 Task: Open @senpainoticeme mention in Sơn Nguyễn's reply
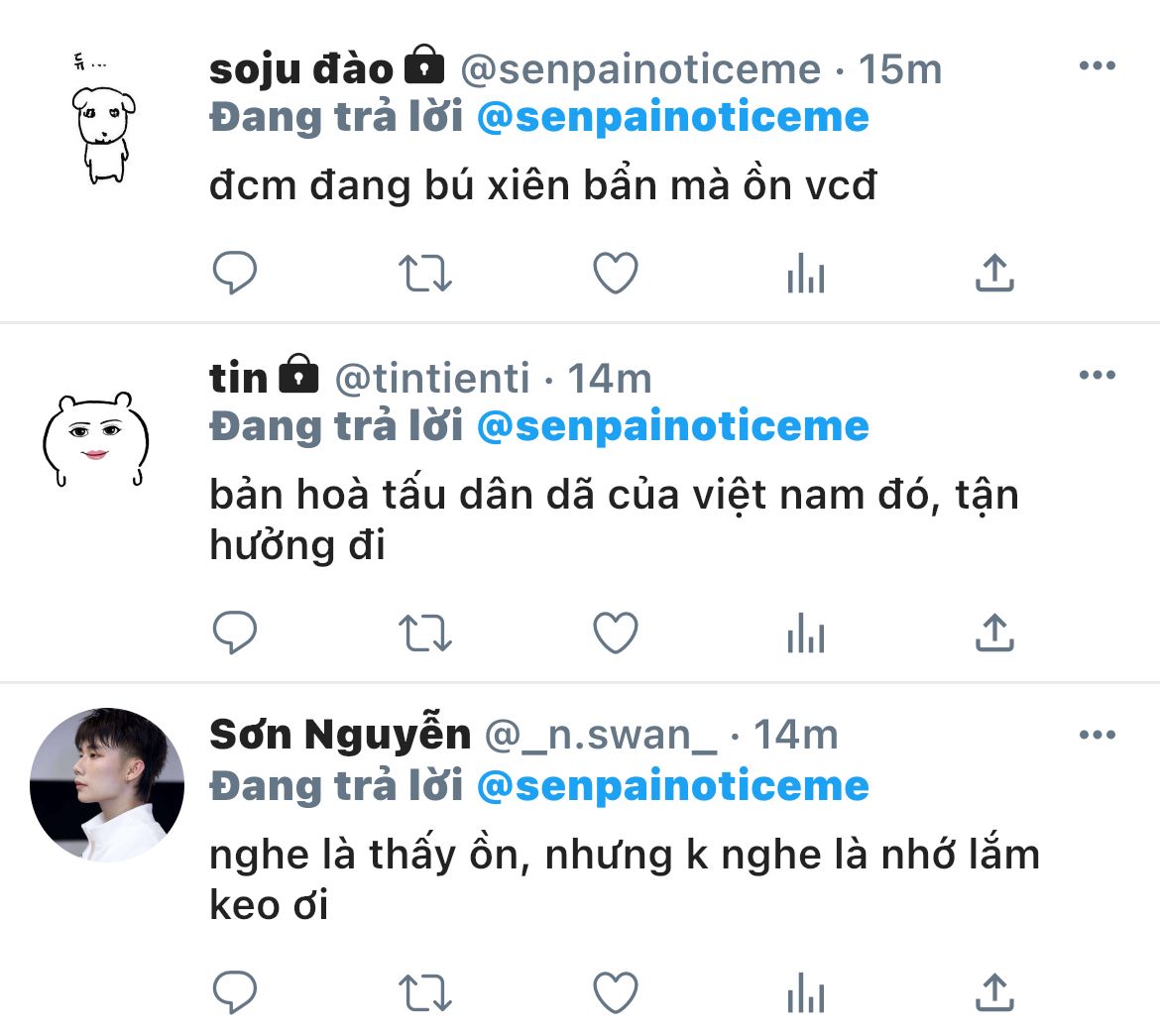click(x=672, y=786)
